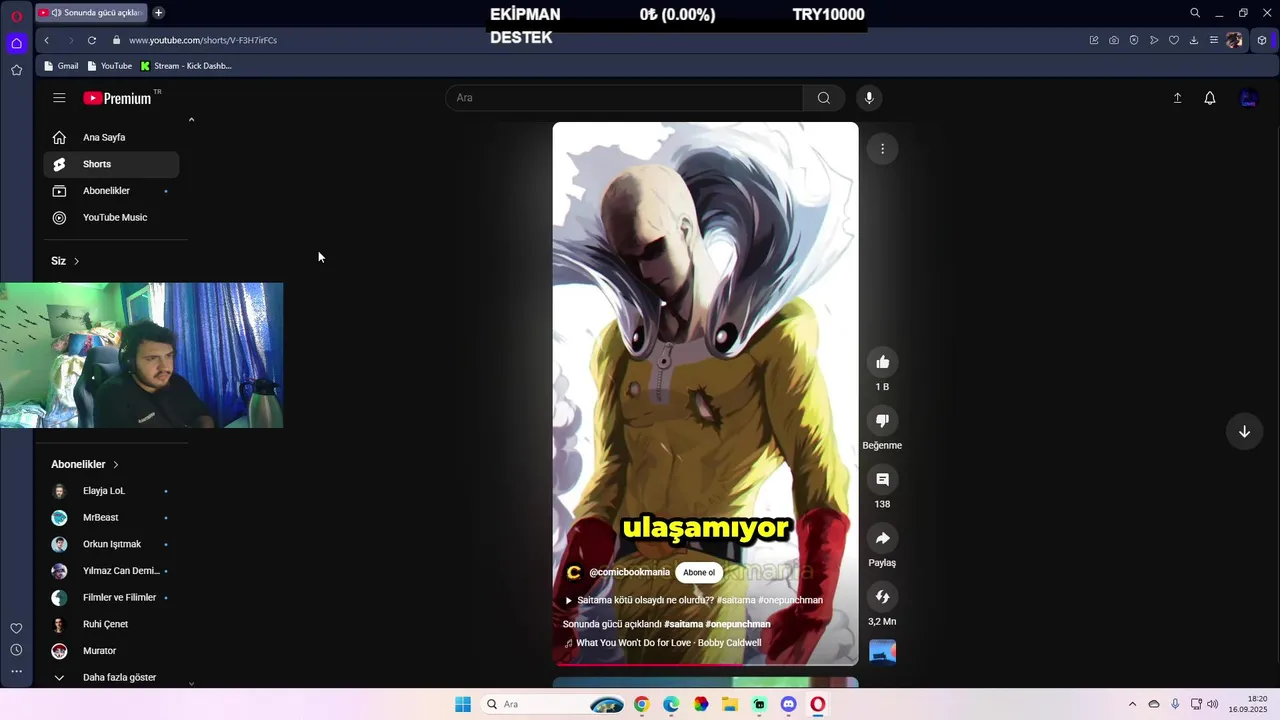Open Opera downloads icon
The width and height of the screenshot is (1280, 720).
pyautogui.click(x=1194, y=40)
